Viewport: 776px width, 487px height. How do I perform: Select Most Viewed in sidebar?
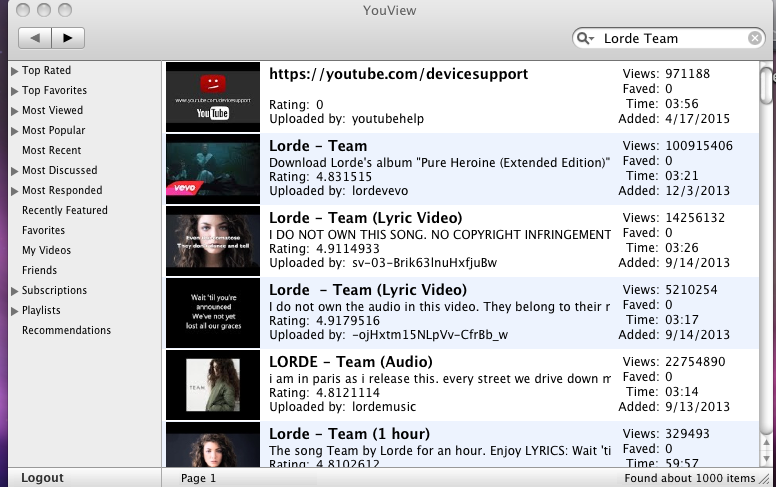(x=52, y=110)
